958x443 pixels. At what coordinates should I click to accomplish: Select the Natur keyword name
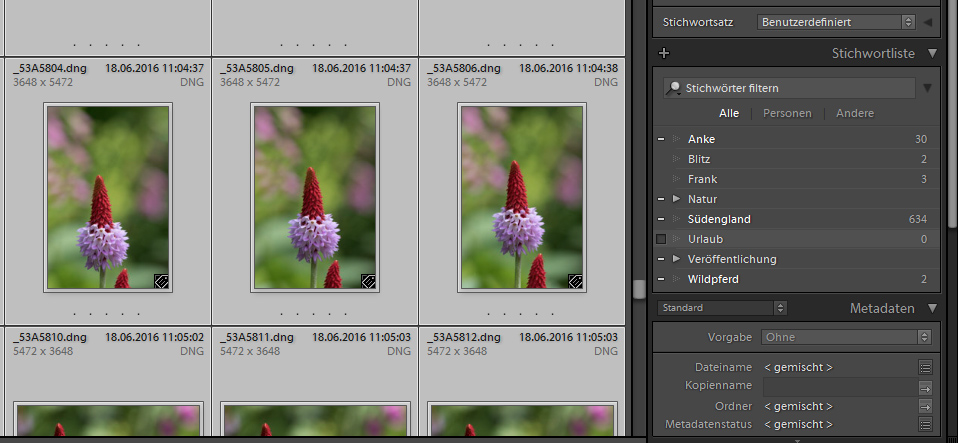[x=702, y=199]
